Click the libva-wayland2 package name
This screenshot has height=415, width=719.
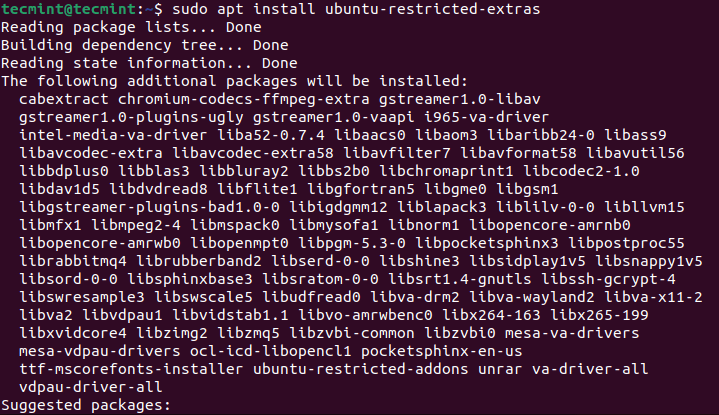[532, 297]
